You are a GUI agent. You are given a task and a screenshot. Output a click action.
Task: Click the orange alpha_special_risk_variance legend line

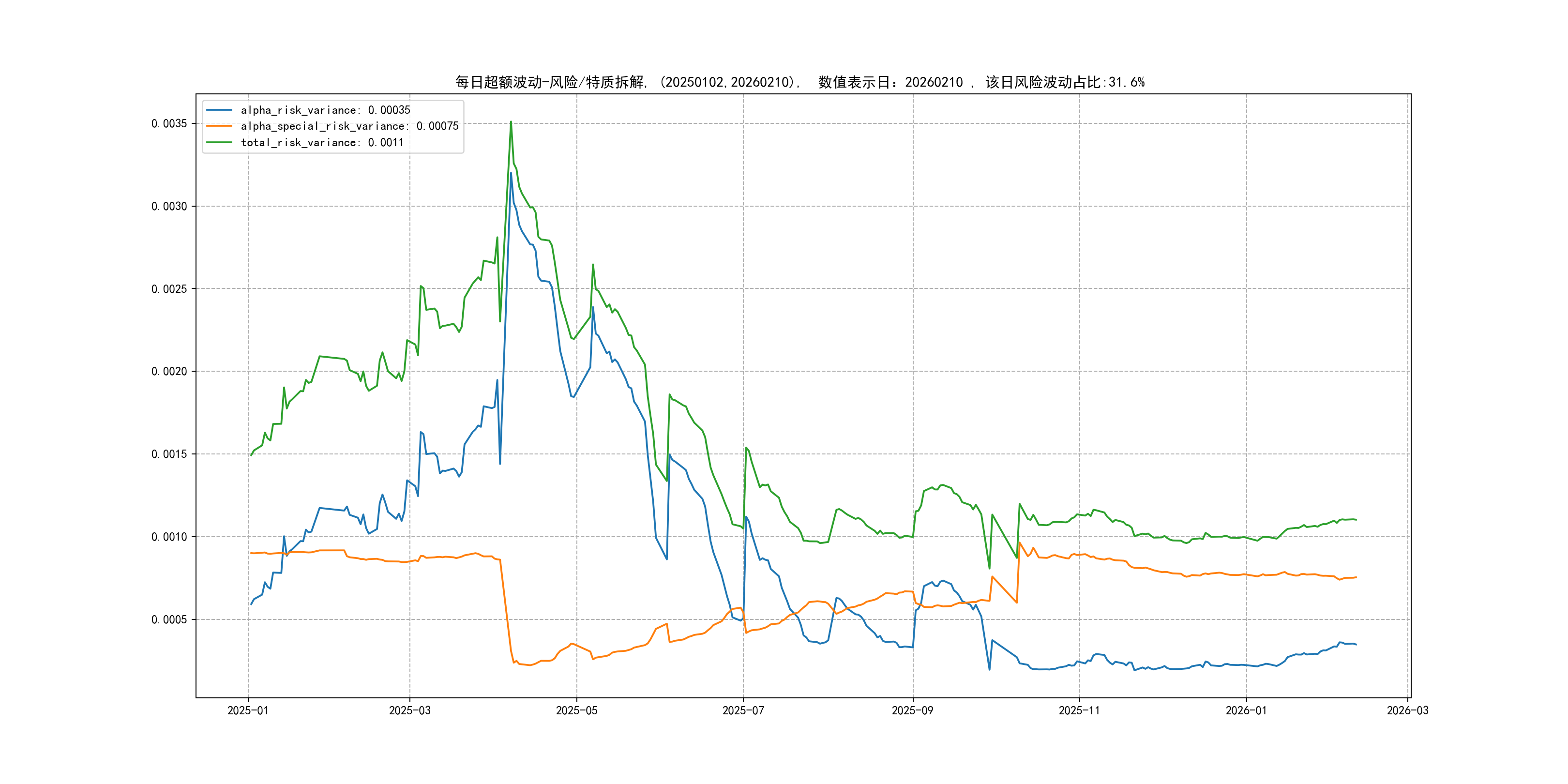219,126
